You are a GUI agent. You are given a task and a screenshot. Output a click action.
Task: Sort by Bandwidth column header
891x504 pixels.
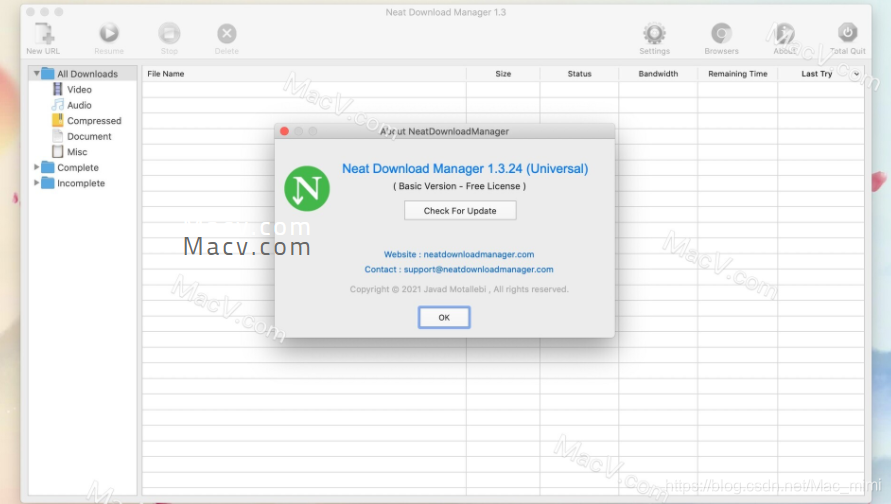(x=658, y=74)
